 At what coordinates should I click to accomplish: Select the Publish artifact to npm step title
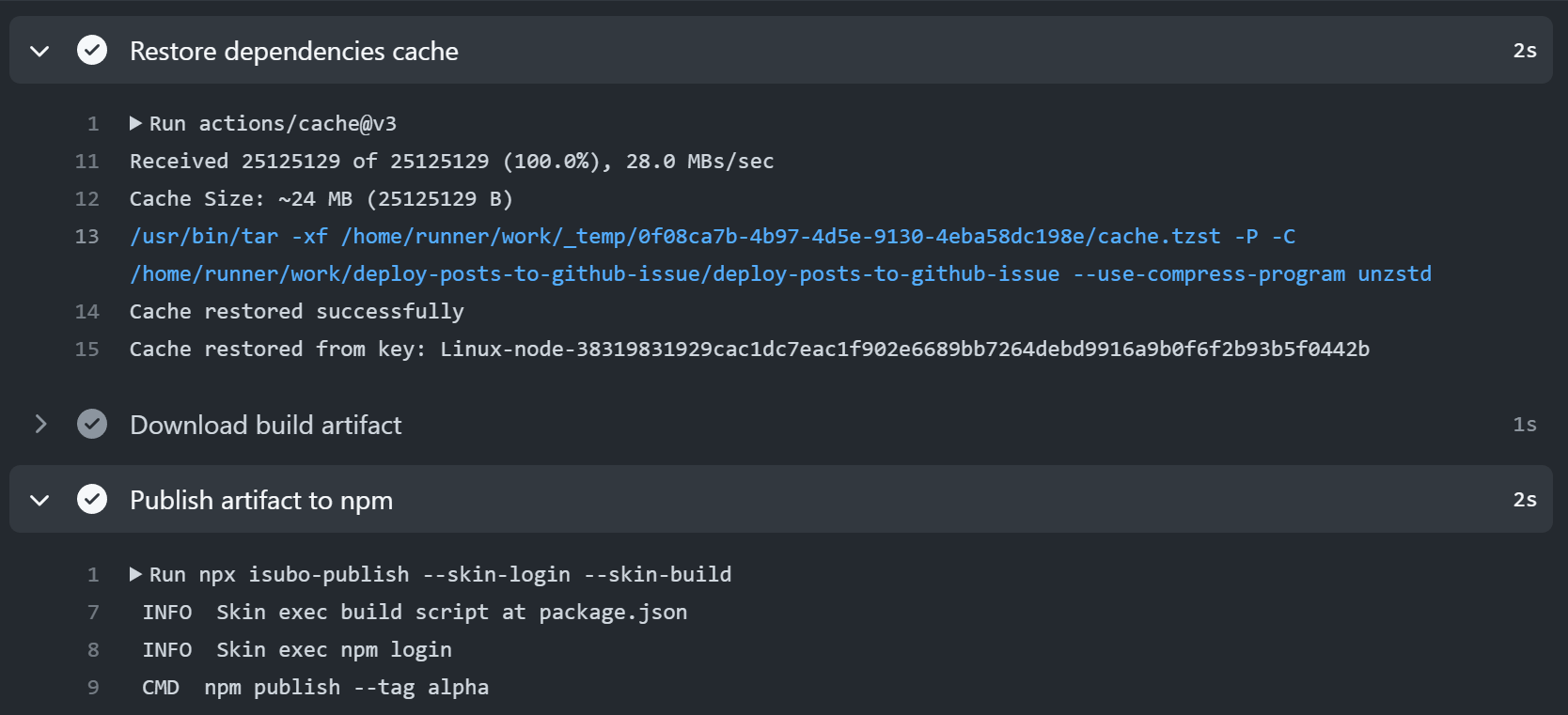click(261, 499)
